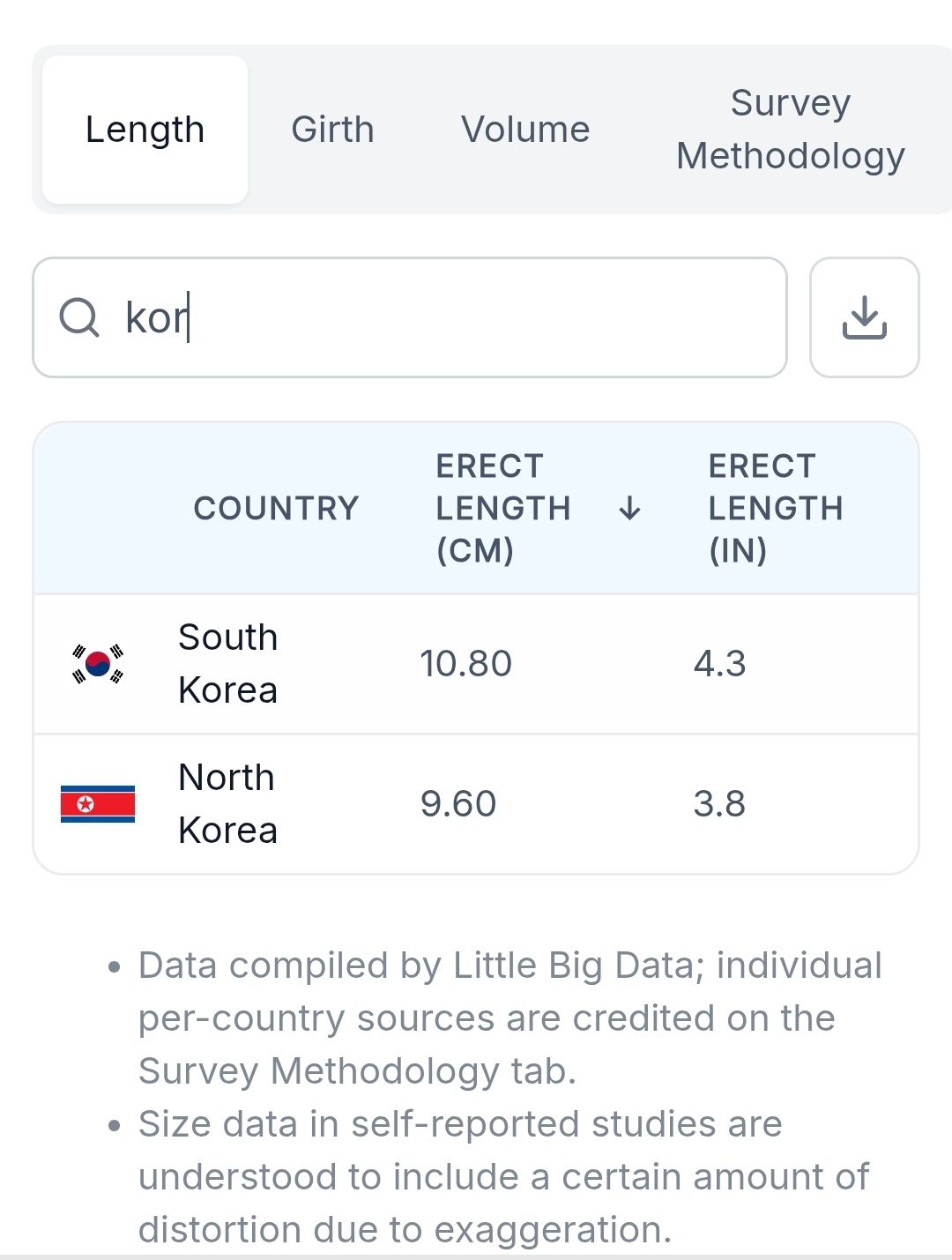Select the South Korea country name
Viewport: 952px width, 1260px height.
click(227, 664)
